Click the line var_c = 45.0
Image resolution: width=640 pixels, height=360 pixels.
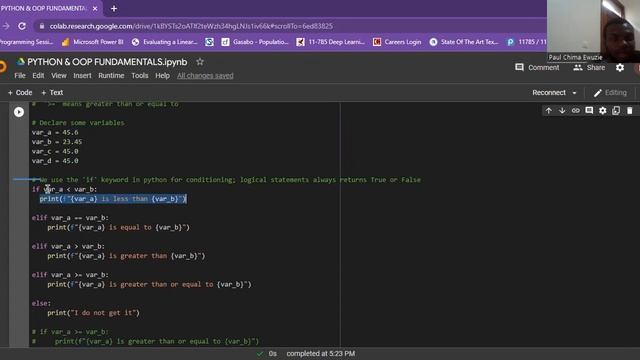pos(55,151)
